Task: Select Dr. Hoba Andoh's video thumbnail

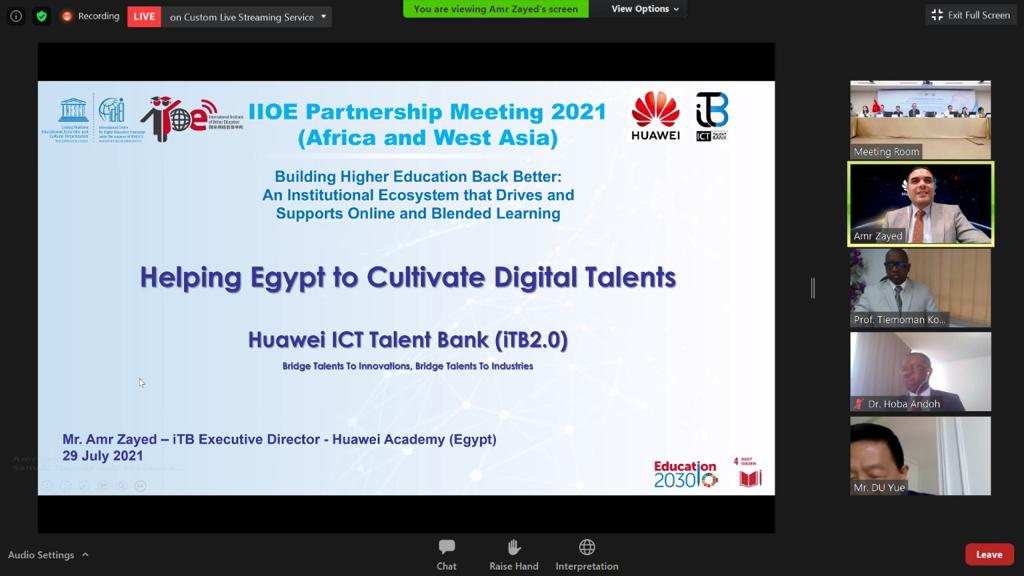Action: coord(920,371)
